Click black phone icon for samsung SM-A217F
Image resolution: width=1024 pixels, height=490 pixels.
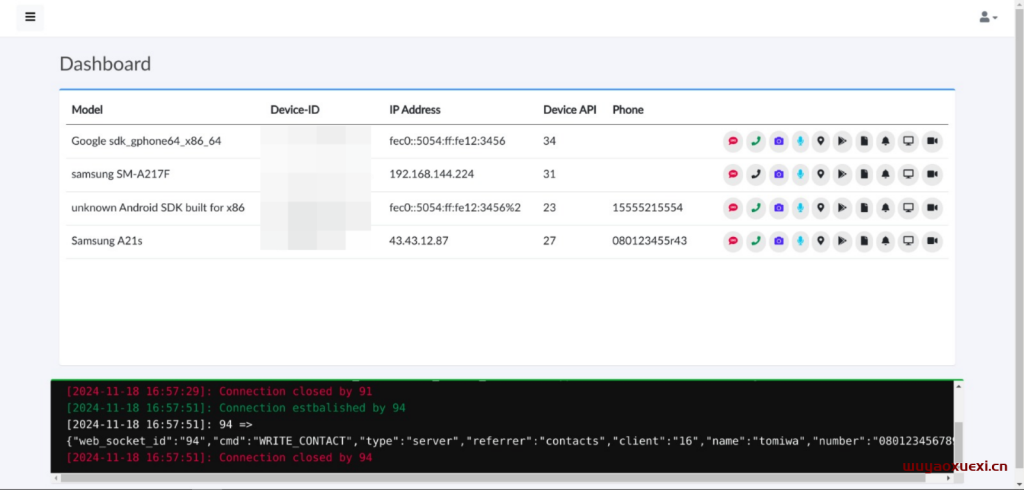pyautogui.click(x=756, y=174)
